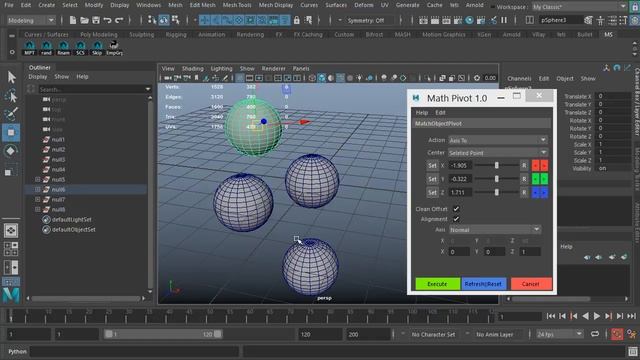This screenshot has height=360, width=640.
Task: Choose the Paint Selection tool
Action: [11, 114]
